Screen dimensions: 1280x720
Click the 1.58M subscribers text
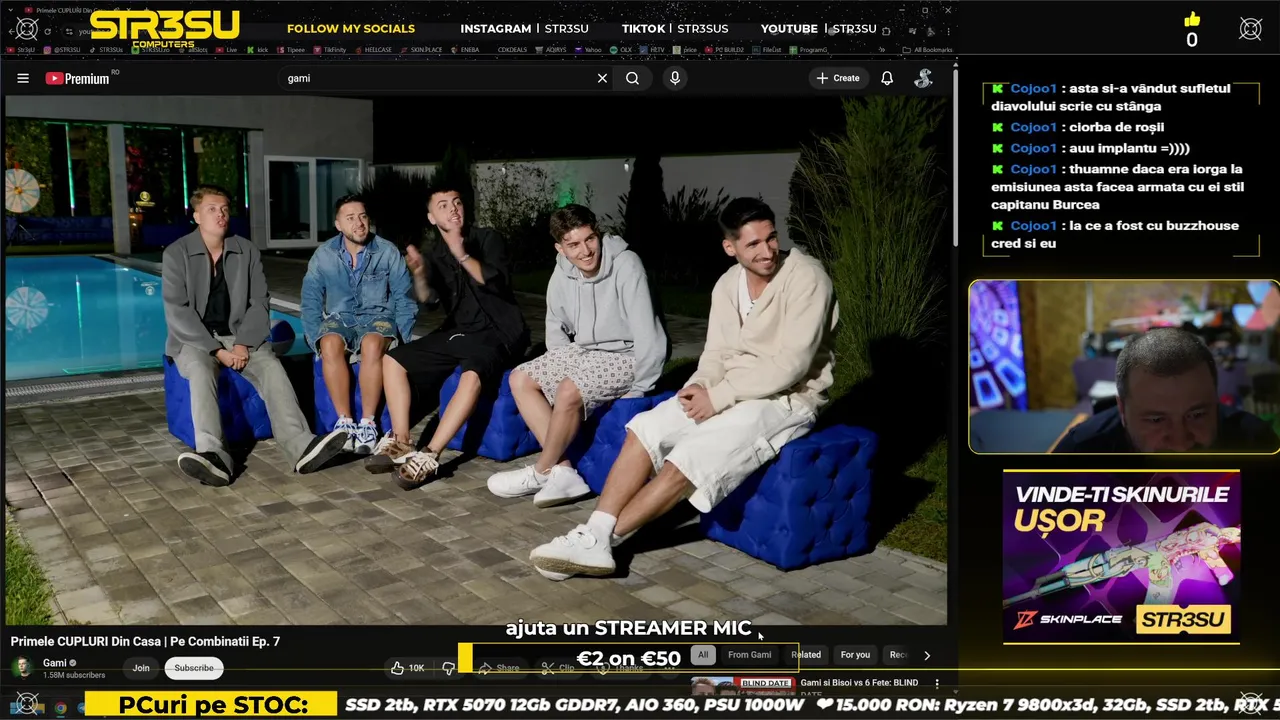pyautogui.click(x=74, y=675)
